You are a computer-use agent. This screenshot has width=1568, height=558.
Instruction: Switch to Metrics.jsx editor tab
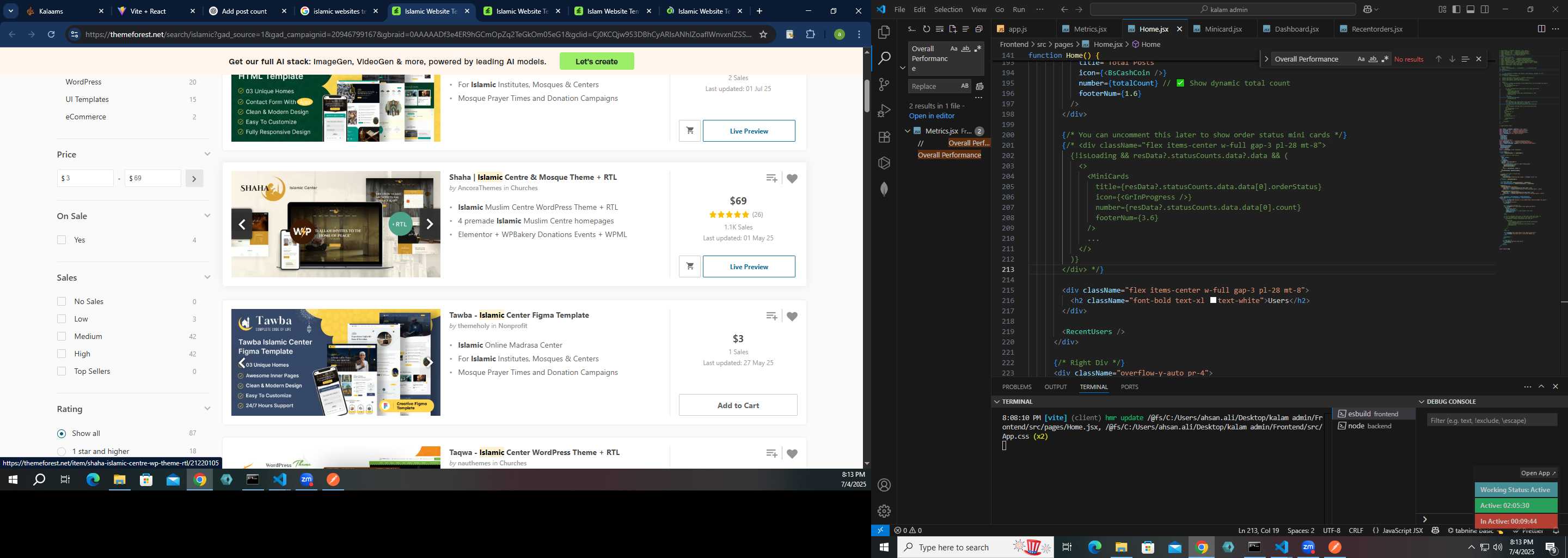[x=1089, y=29]
